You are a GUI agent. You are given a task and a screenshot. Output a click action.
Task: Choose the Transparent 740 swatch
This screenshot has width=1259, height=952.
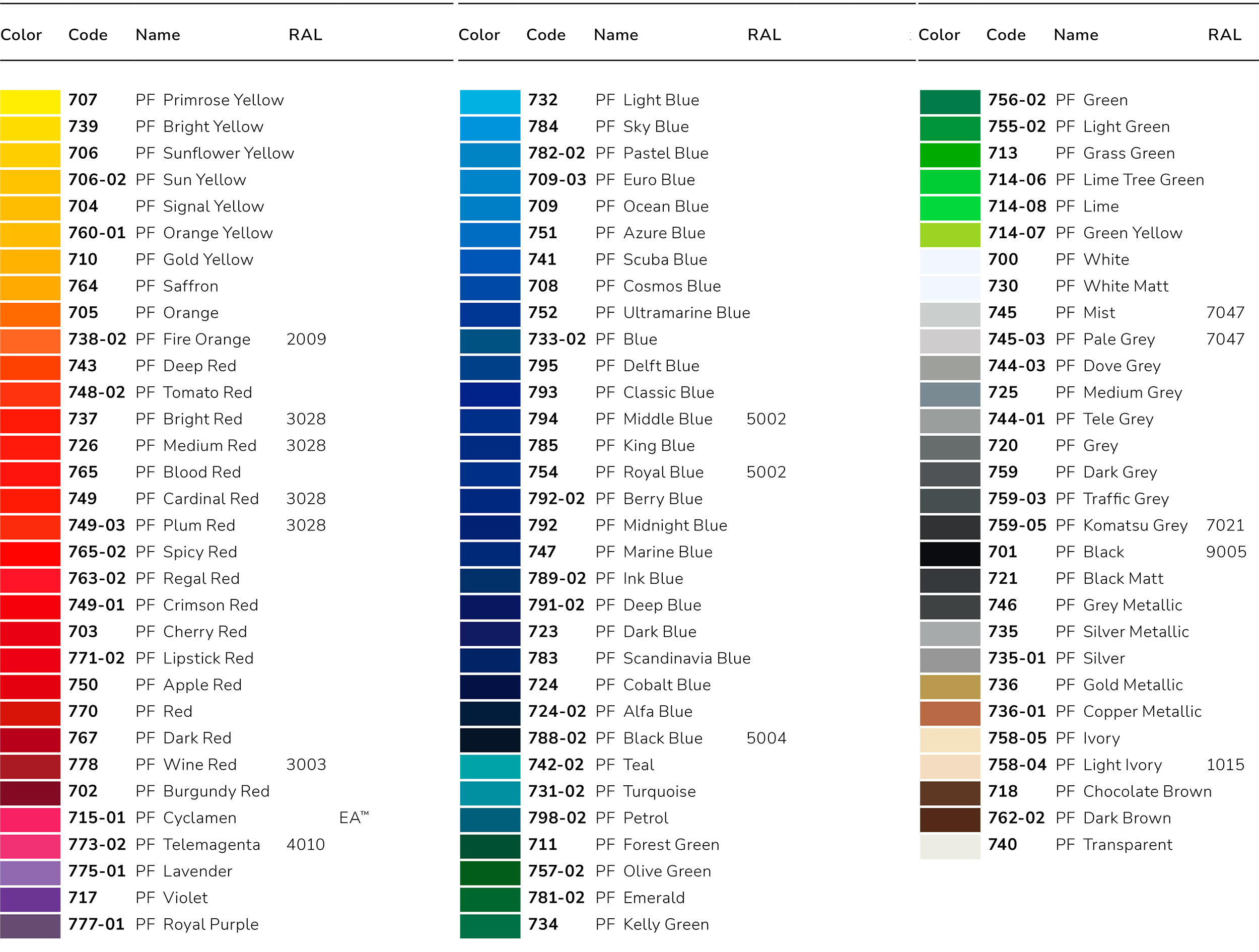pos(950,846)
